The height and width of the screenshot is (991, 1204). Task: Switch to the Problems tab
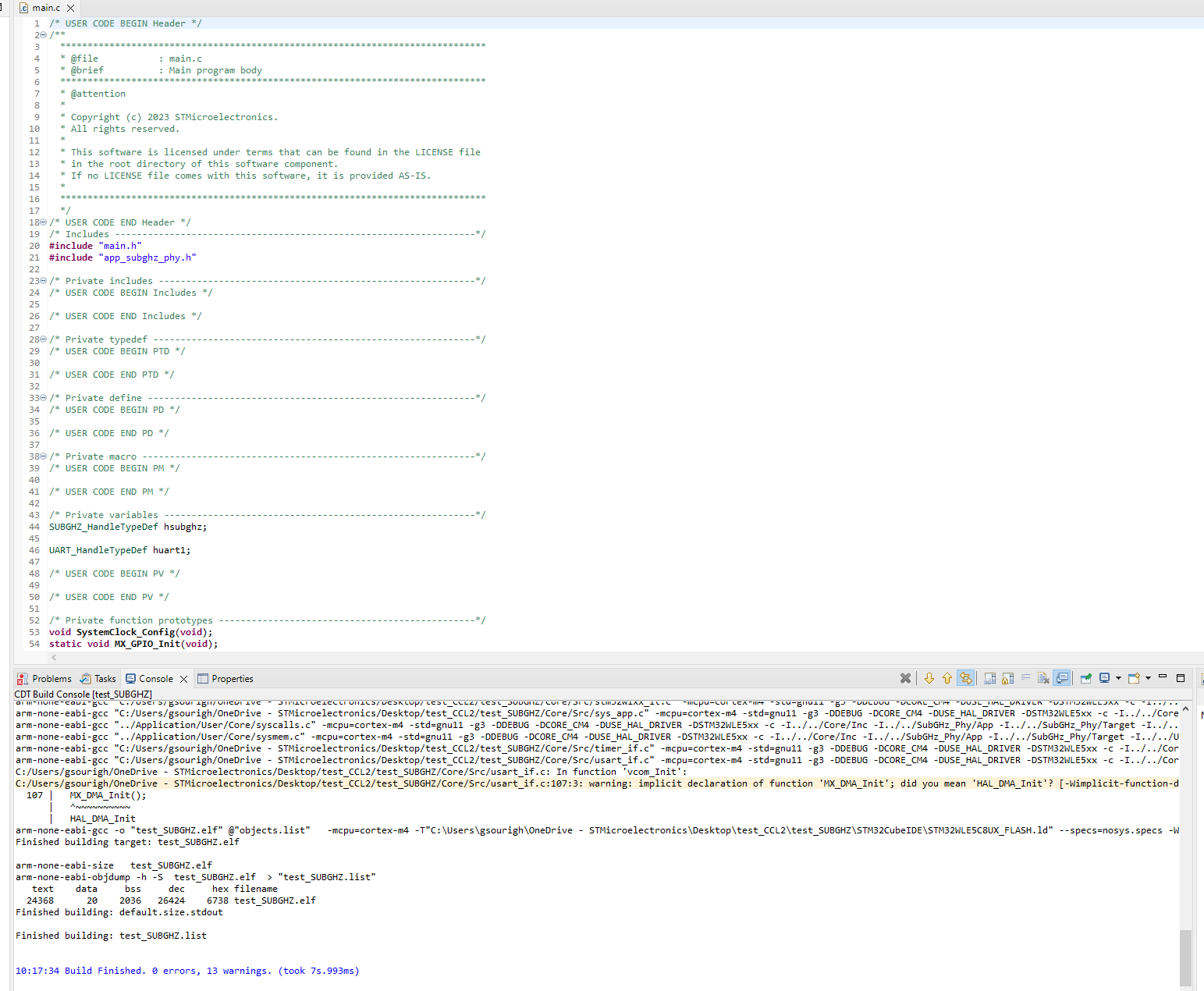pos(51,678)
